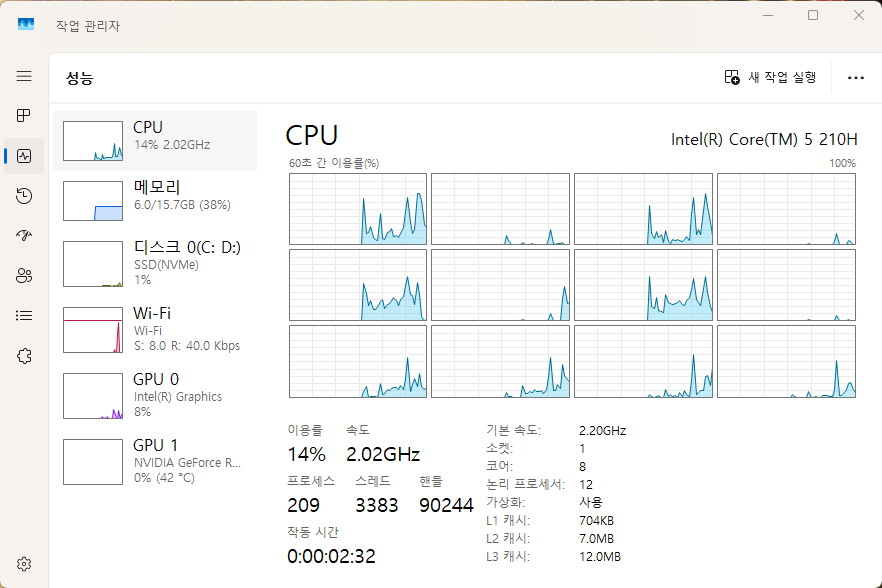
Task: Open the Startup apps page icon
Action: coord(24,236)
